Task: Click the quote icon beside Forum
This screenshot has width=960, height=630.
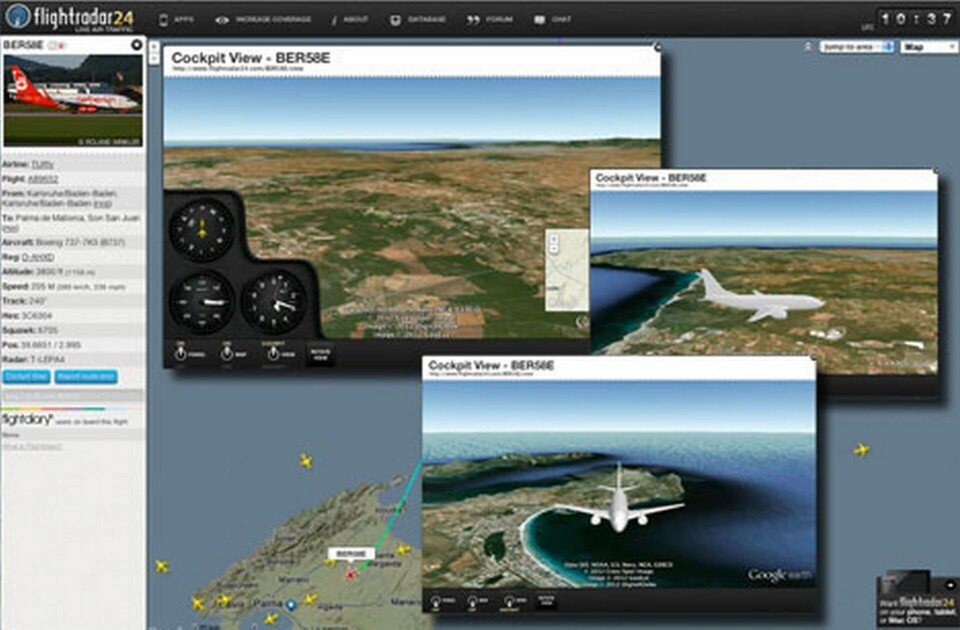Action: coord(473,20)
